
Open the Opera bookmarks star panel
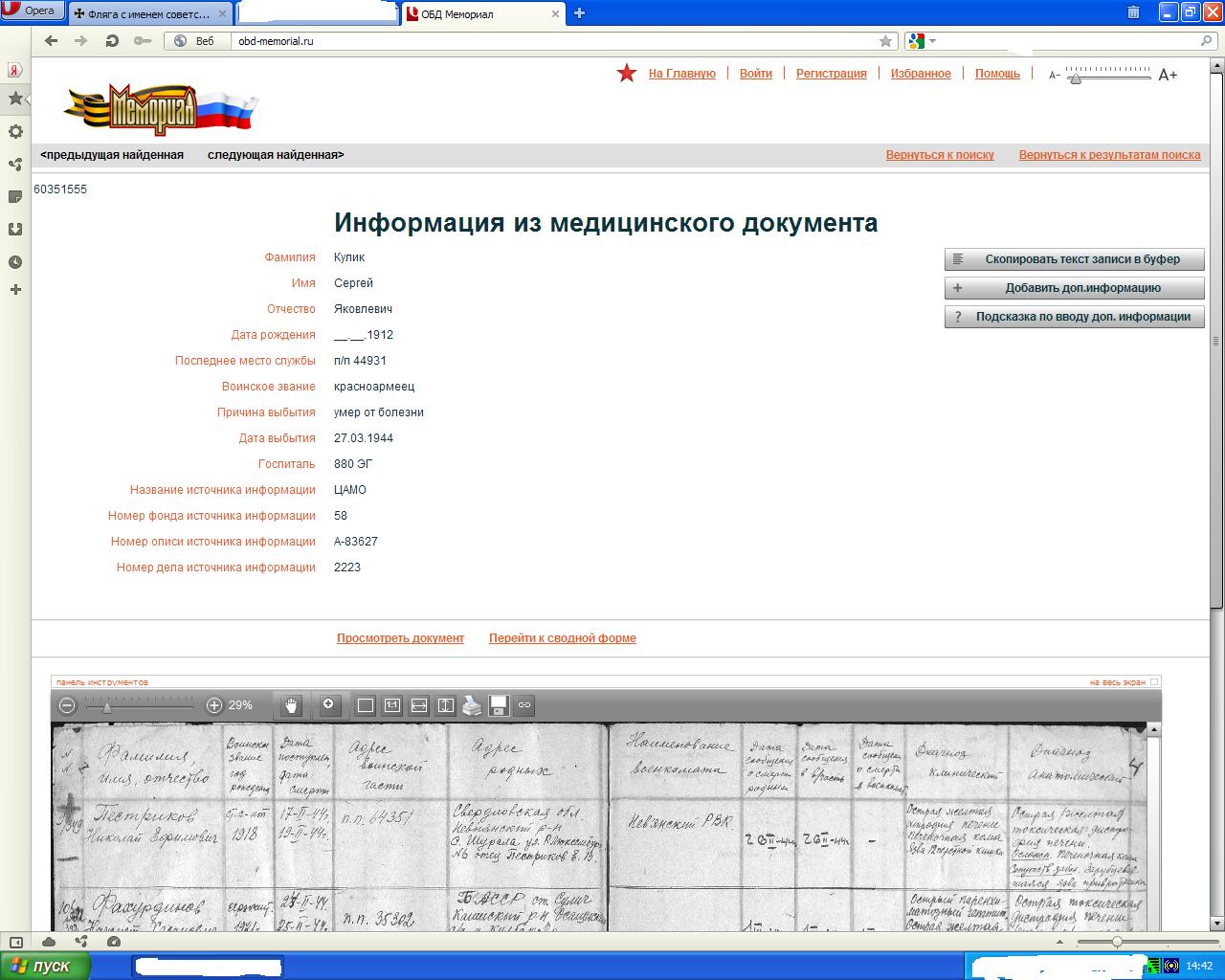pyautogui.click(x=15, y=99)
